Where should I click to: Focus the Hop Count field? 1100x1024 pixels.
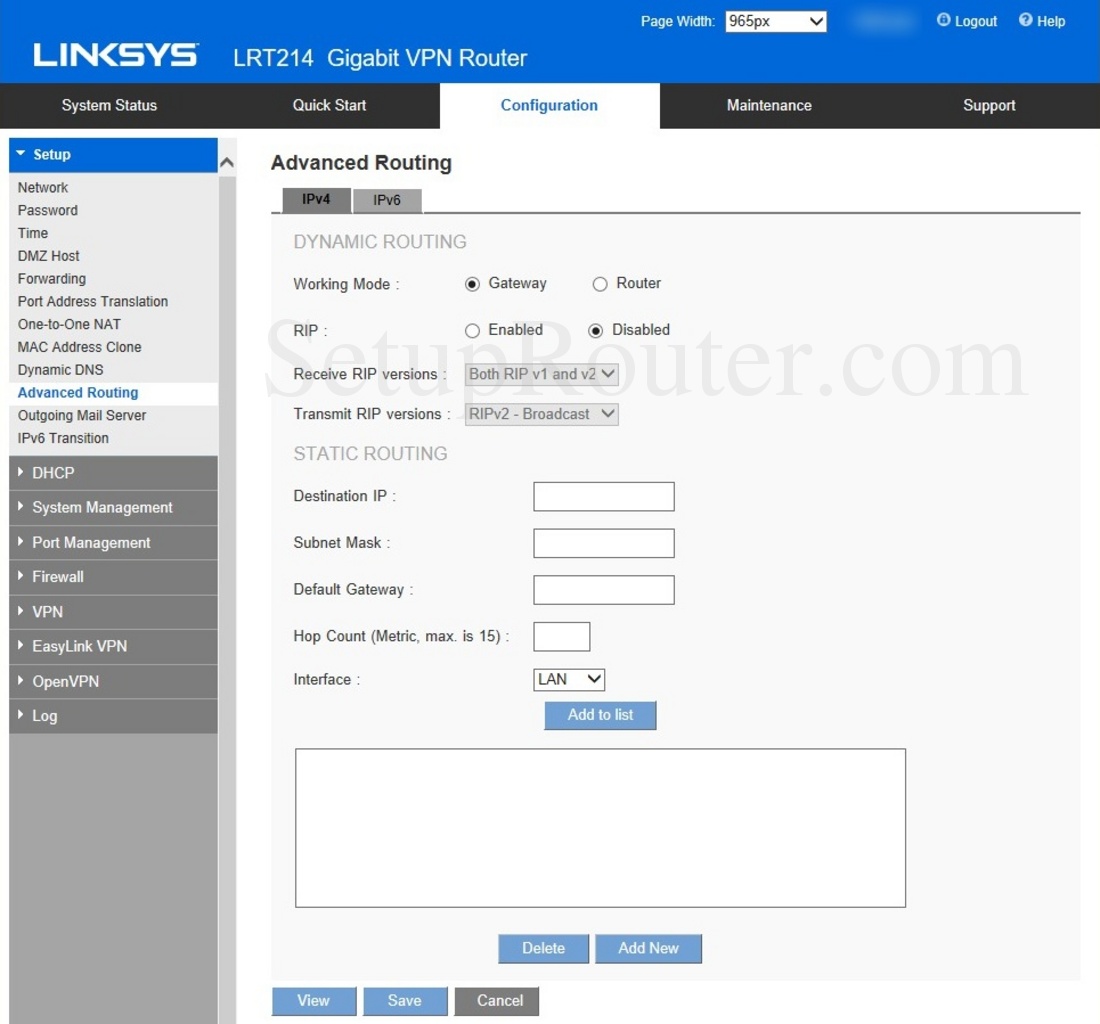[562, 637]
